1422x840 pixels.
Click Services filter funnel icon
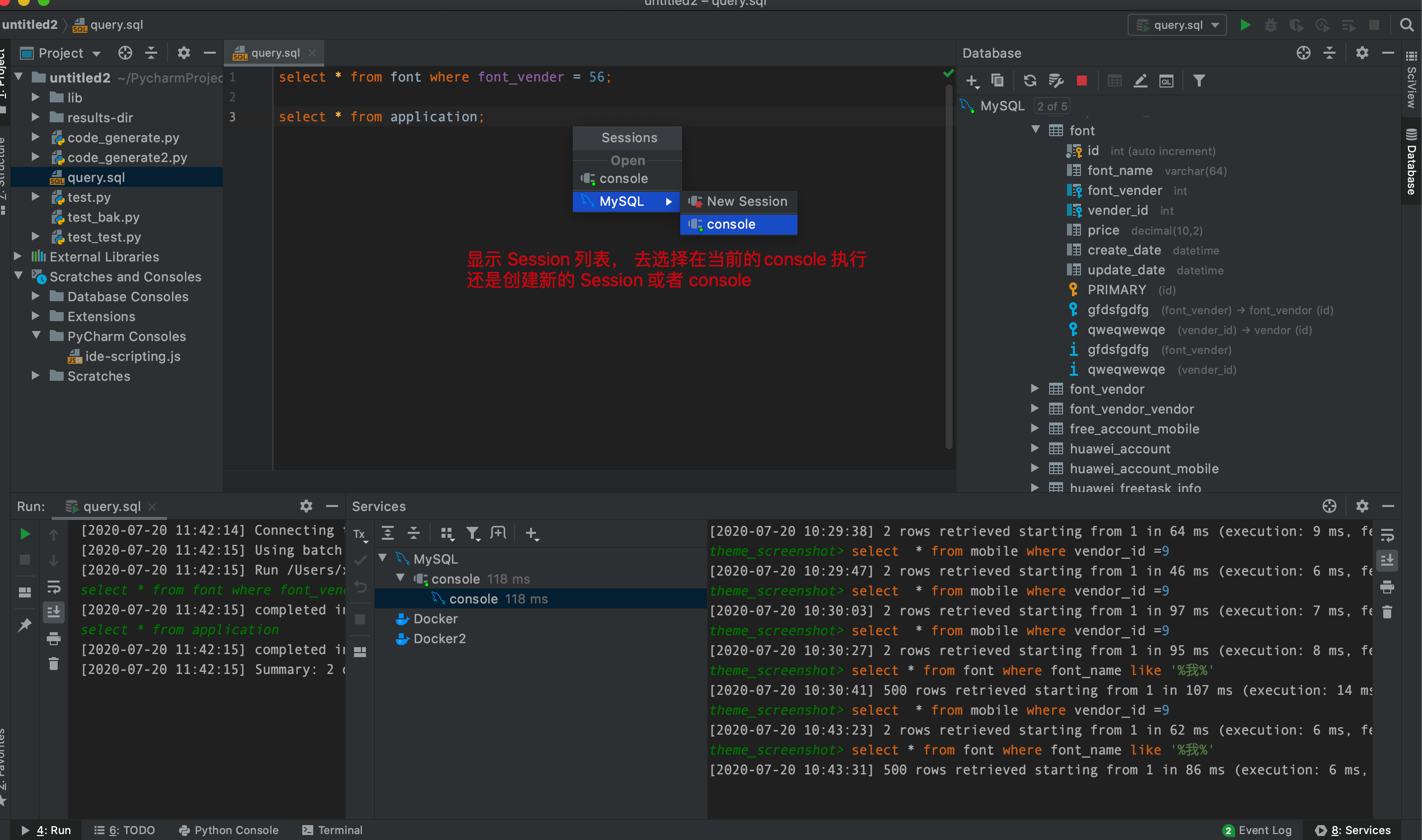(473, 533)
